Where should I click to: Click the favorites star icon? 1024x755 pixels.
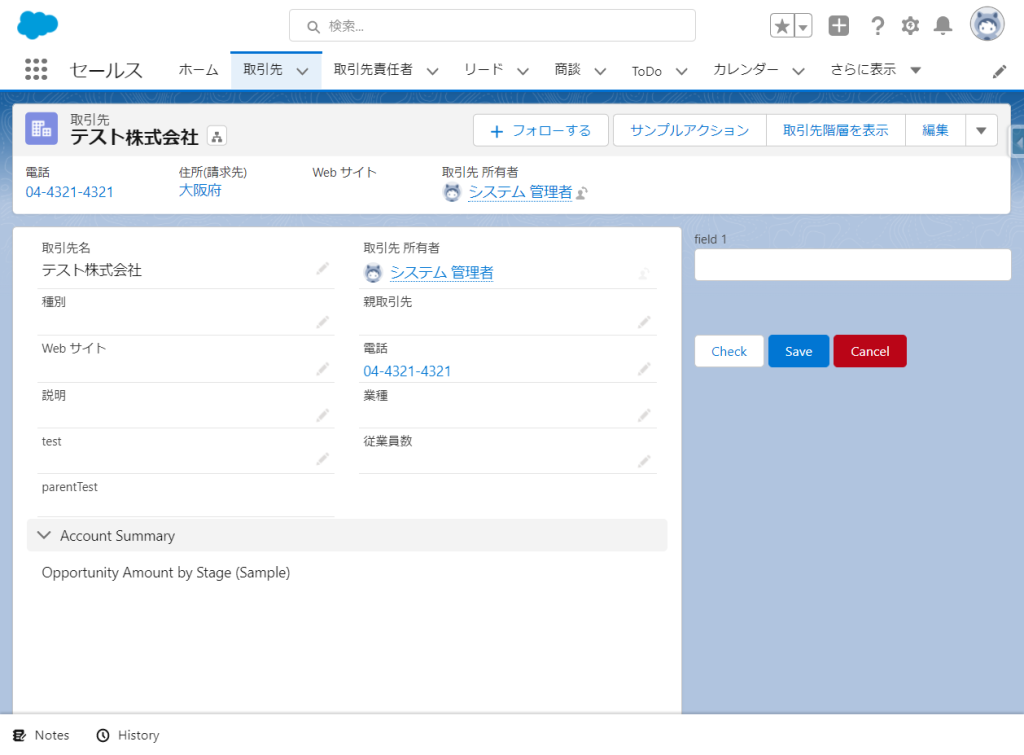782,26
